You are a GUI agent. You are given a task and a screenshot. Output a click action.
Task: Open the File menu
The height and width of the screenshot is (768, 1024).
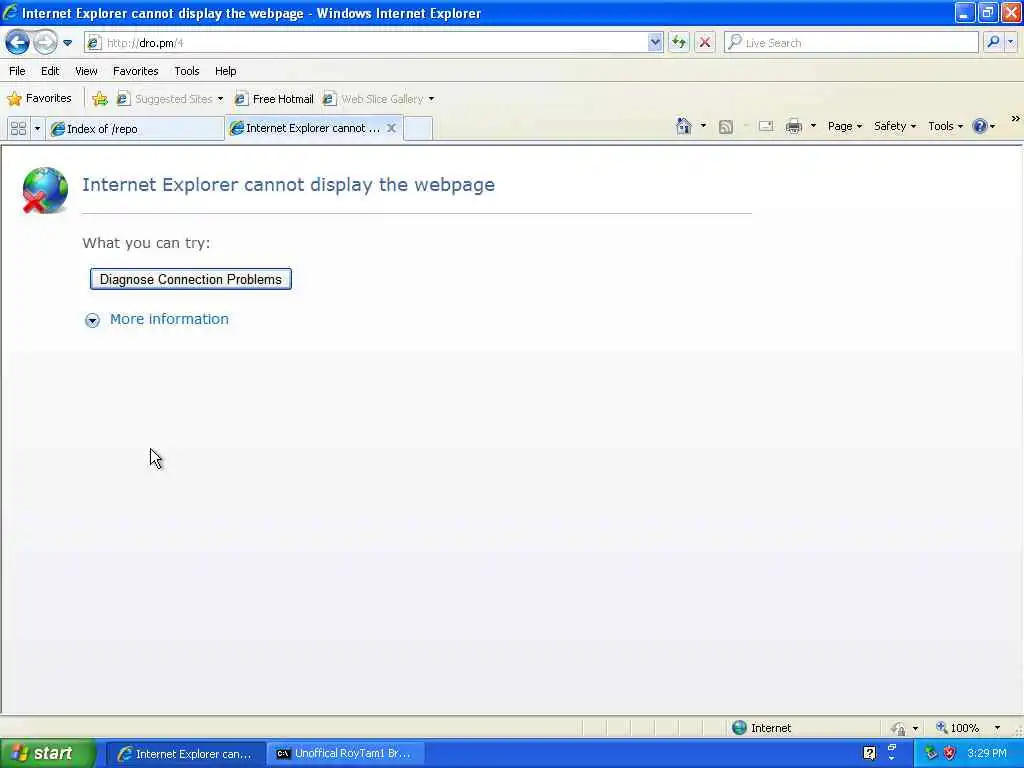tap(18, 71)
